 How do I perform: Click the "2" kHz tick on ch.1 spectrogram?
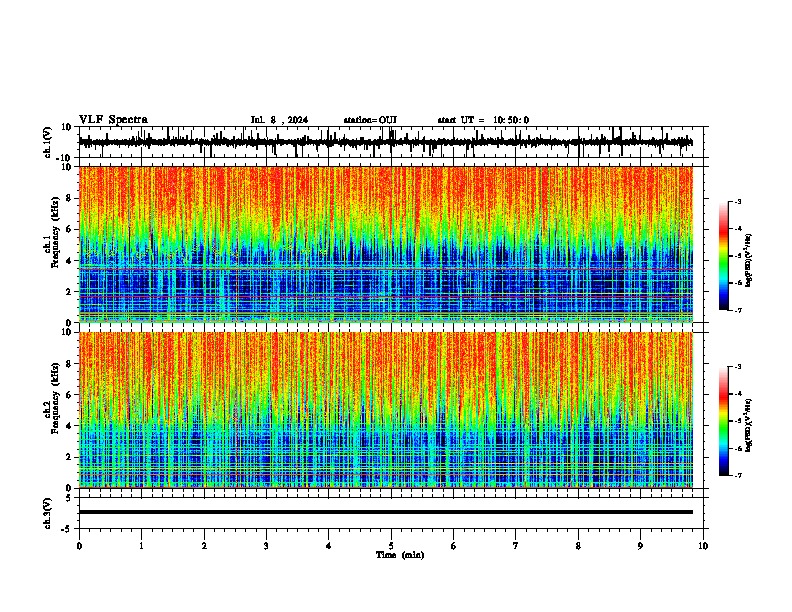69,292
